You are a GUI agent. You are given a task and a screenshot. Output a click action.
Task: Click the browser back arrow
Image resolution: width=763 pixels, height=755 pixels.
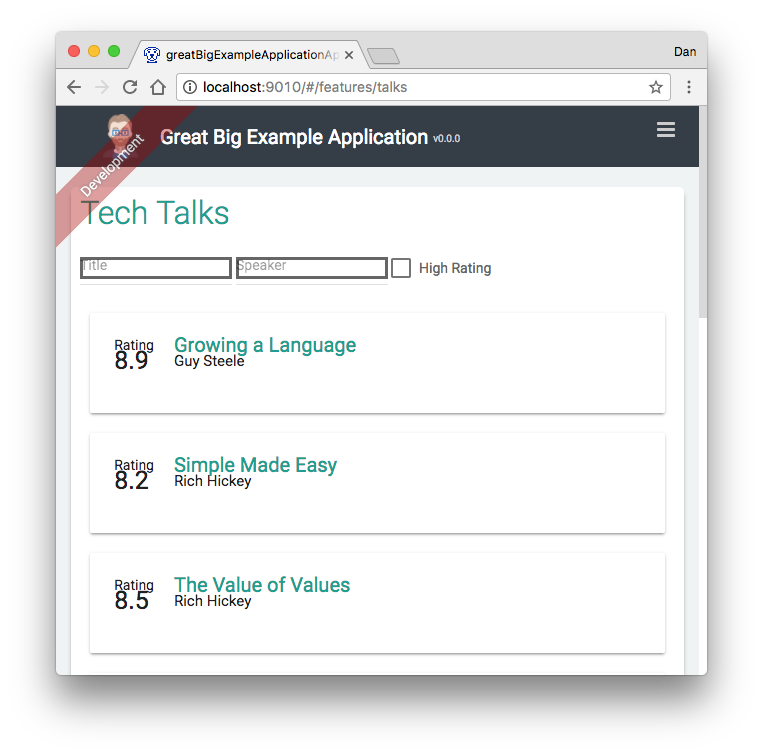click(x=74, y=87)
